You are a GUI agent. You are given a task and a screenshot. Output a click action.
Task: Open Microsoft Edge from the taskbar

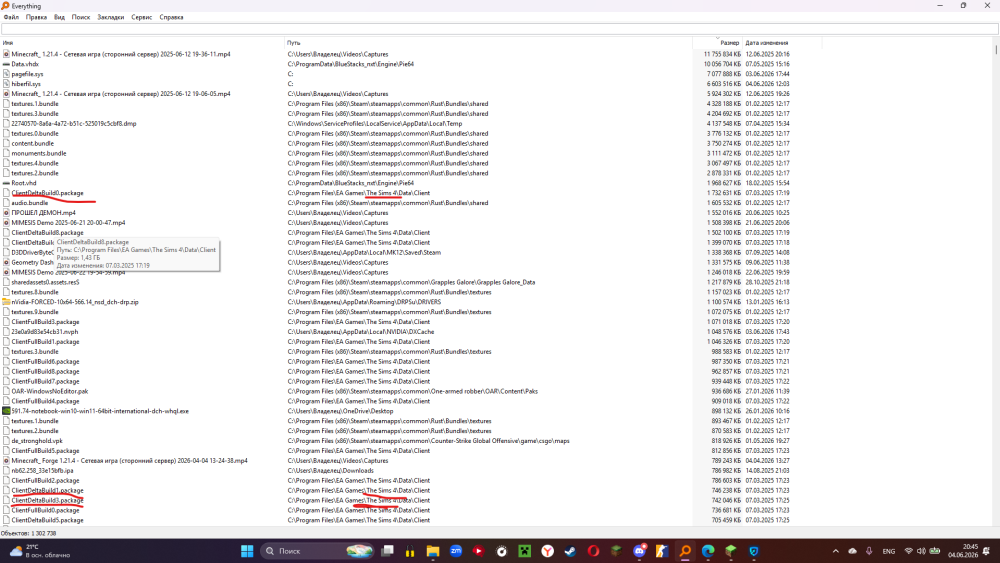coord(709,551)
